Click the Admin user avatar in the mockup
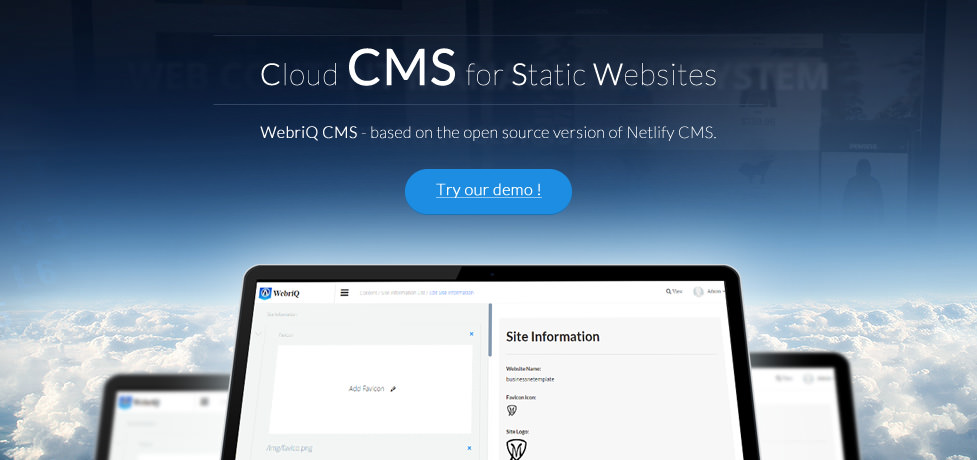The image size is (977, 460). point(698,291)
